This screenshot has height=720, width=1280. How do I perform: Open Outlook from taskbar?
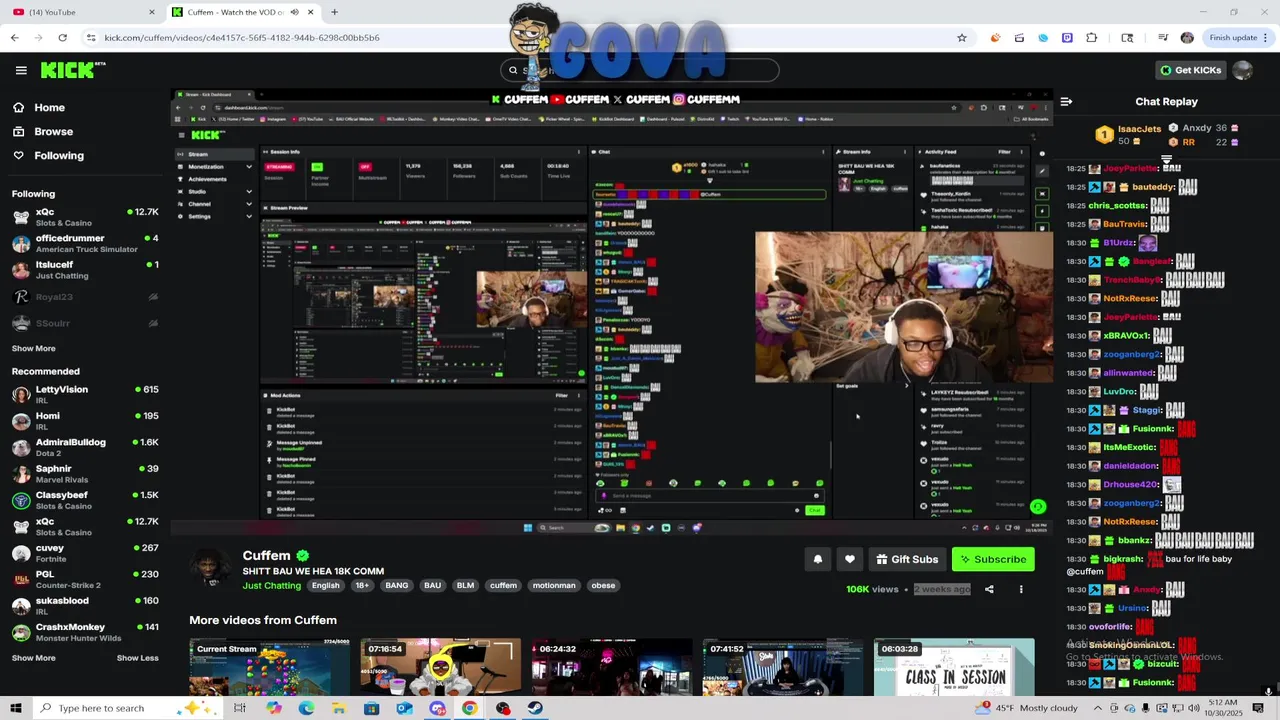(x=404, y=708)
